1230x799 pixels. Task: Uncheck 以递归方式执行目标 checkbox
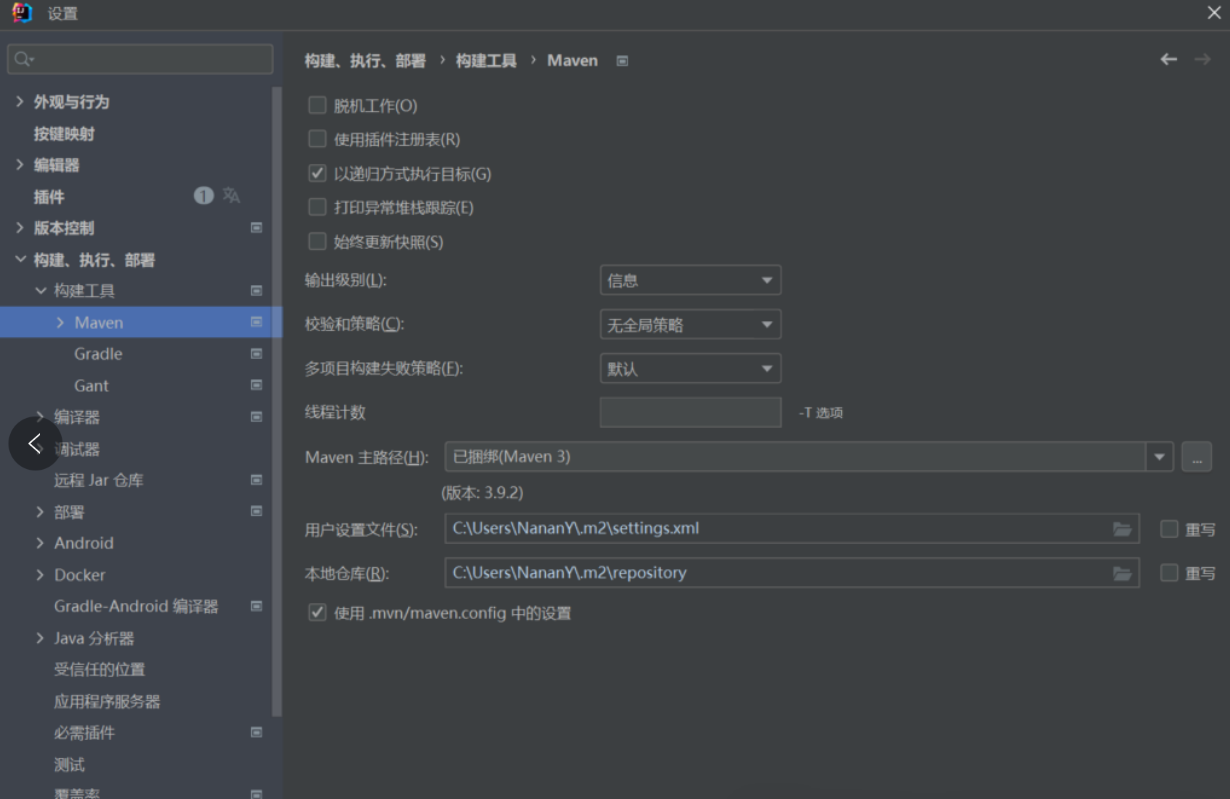click(317, 174)
